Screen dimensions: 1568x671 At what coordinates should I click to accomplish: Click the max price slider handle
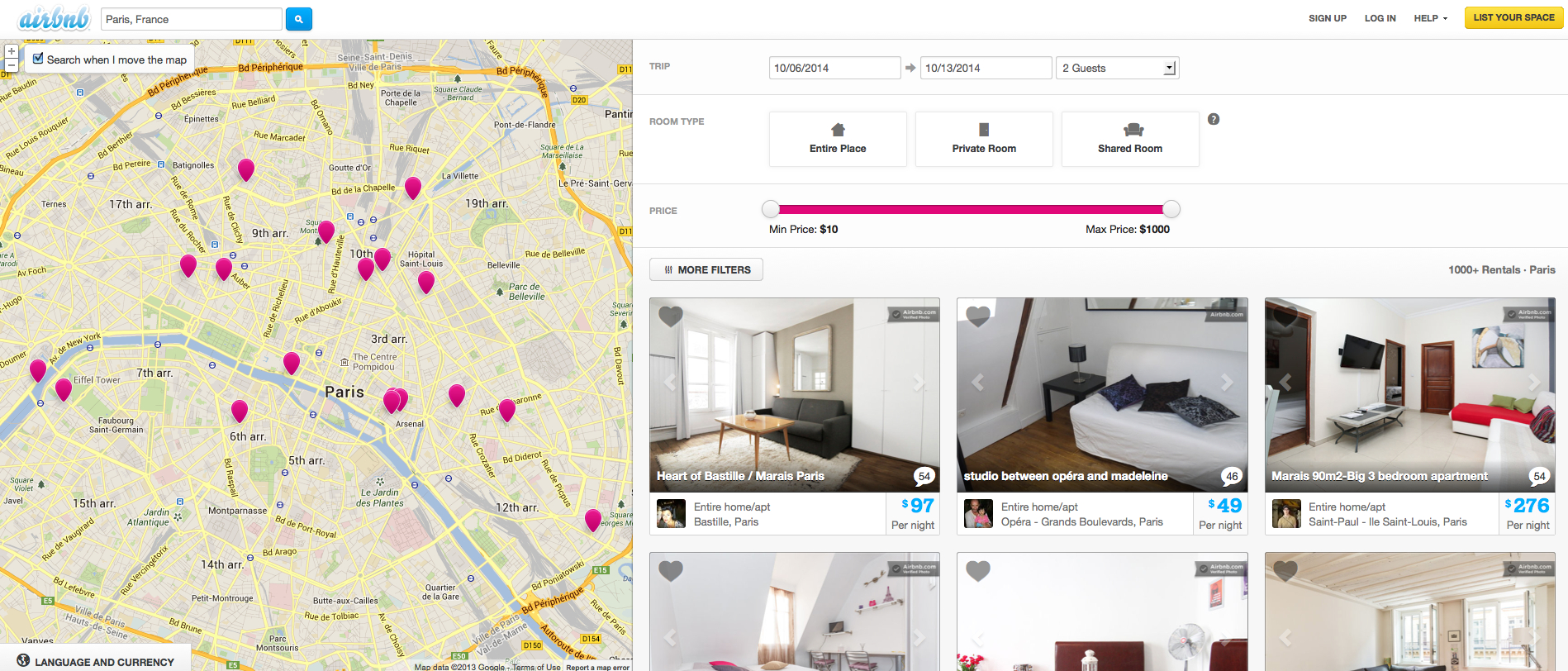[1171, 209]
